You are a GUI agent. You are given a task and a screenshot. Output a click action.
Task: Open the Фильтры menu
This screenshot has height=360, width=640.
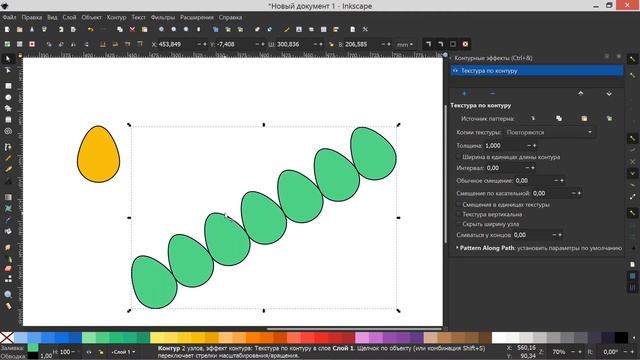coord(162,17)
